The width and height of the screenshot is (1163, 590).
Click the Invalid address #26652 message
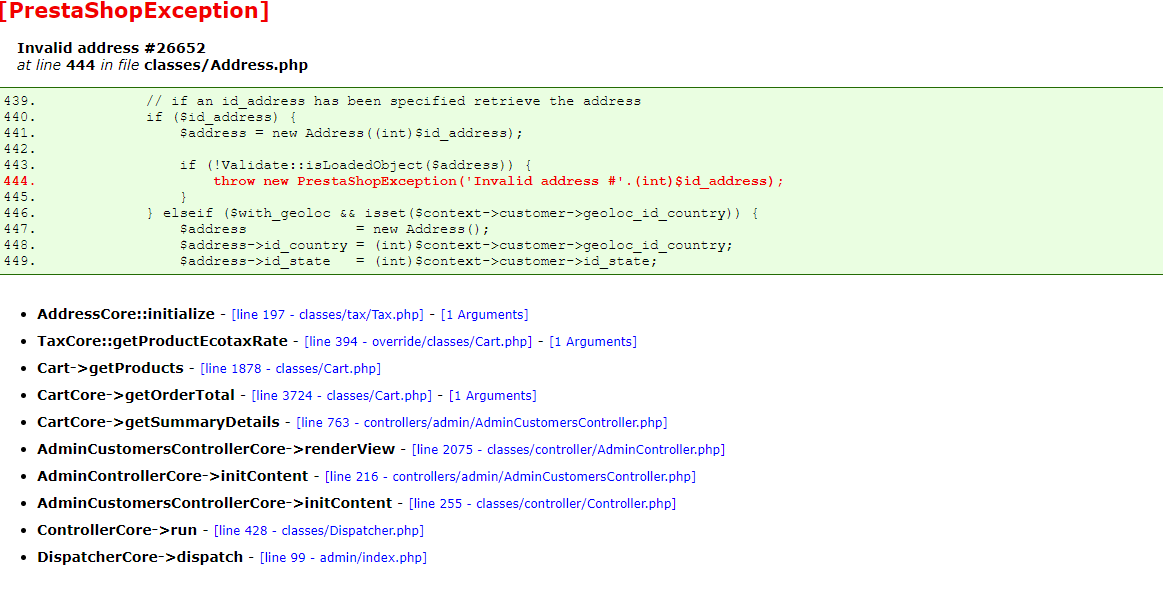[111, 48]
